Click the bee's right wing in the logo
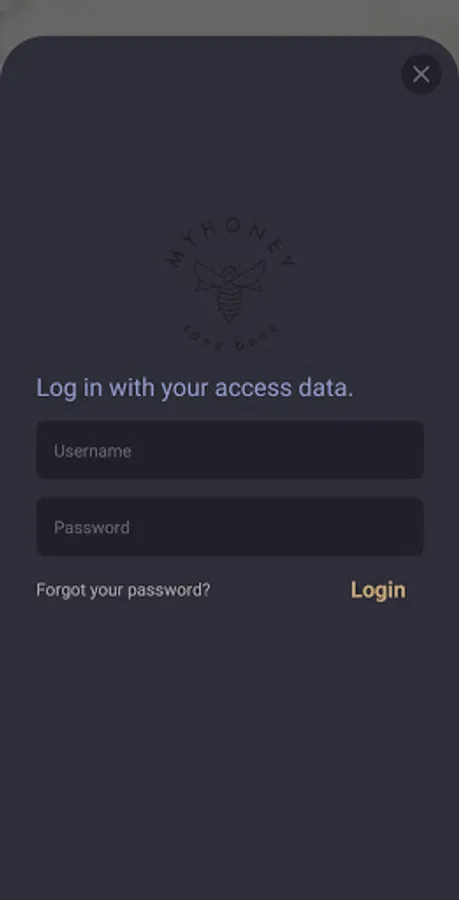 click(x=251, y=274)
